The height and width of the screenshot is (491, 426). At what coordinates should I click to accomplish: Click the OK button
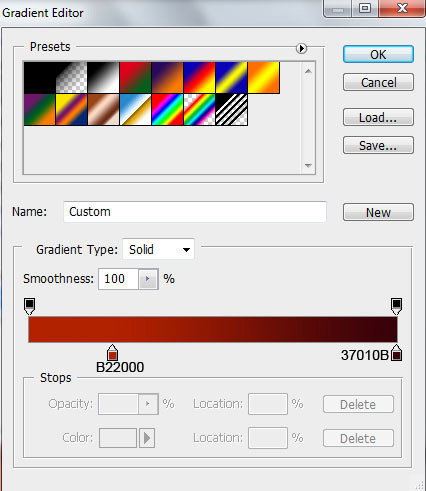tap(378, 54)
